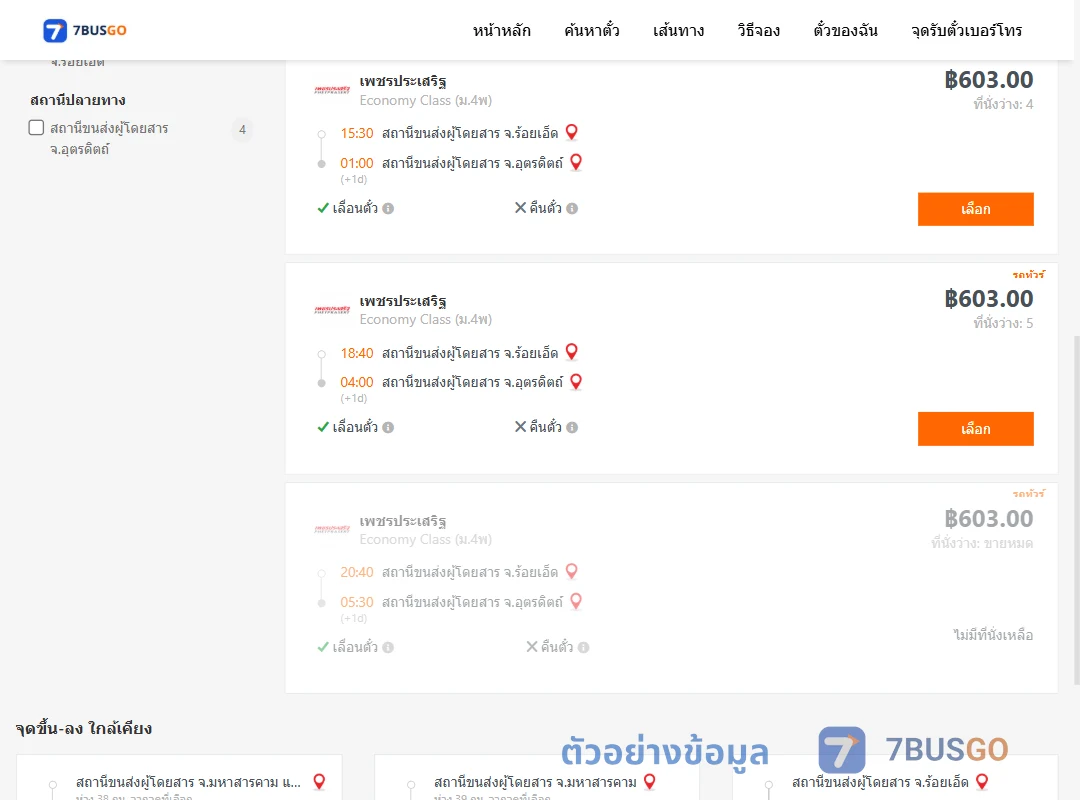Open map pin for Roi Et nearby station card
The width and height of the screenshot is (1080, 800).
tap(982, 781)
